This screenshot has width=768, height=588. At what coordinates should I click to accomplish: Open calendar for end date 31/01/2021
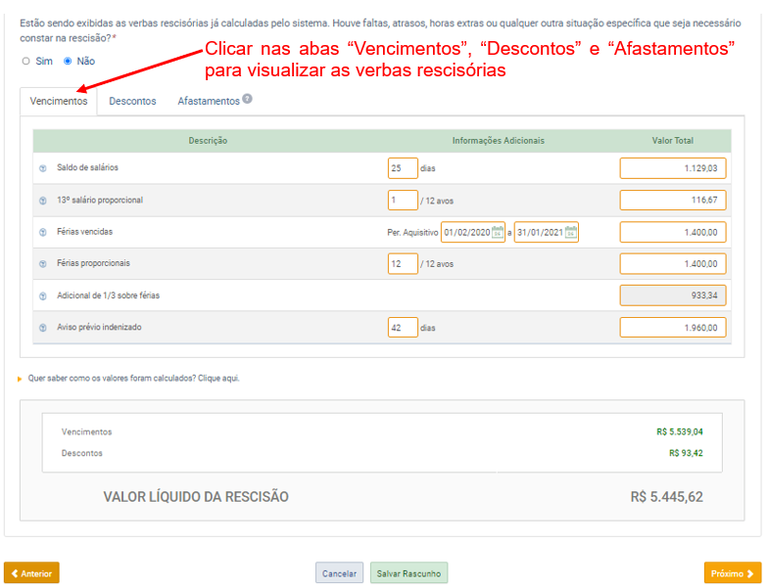pyautogui.click(x=571, y=232)
